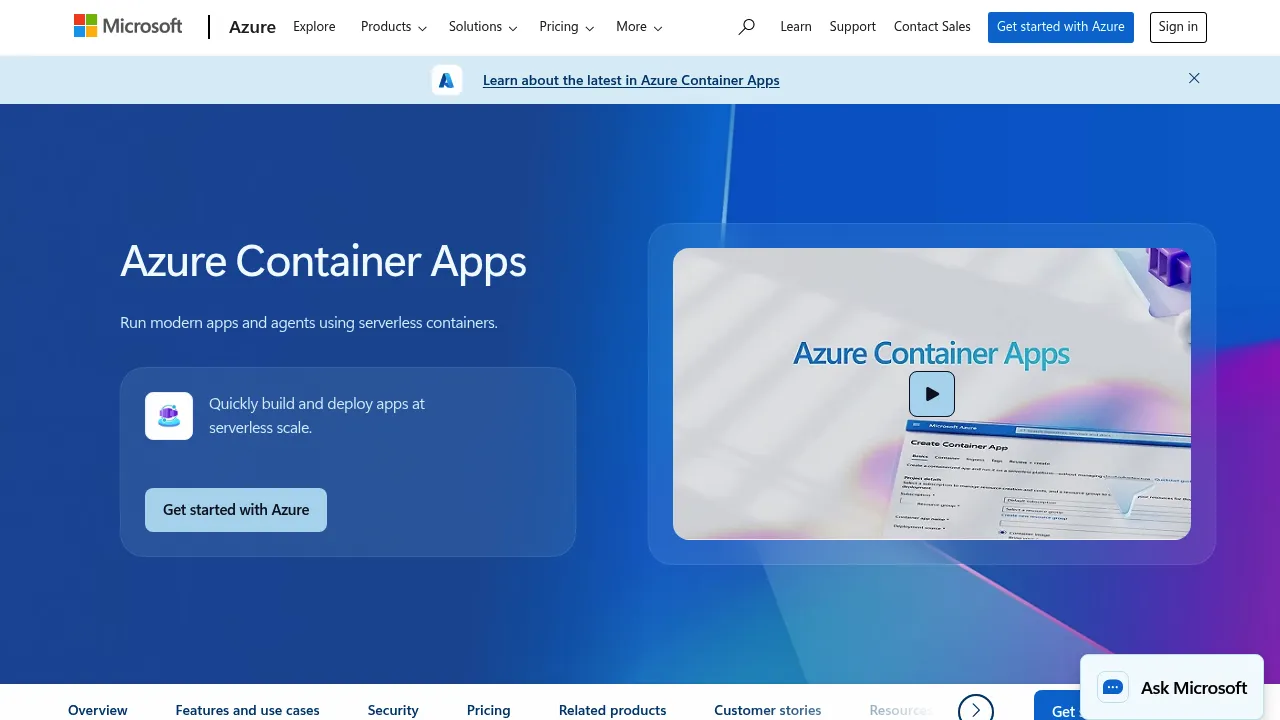The width and height of the screenshot is (1280, 720).
Task: Select the Overview tab
Action: point(98,710)
